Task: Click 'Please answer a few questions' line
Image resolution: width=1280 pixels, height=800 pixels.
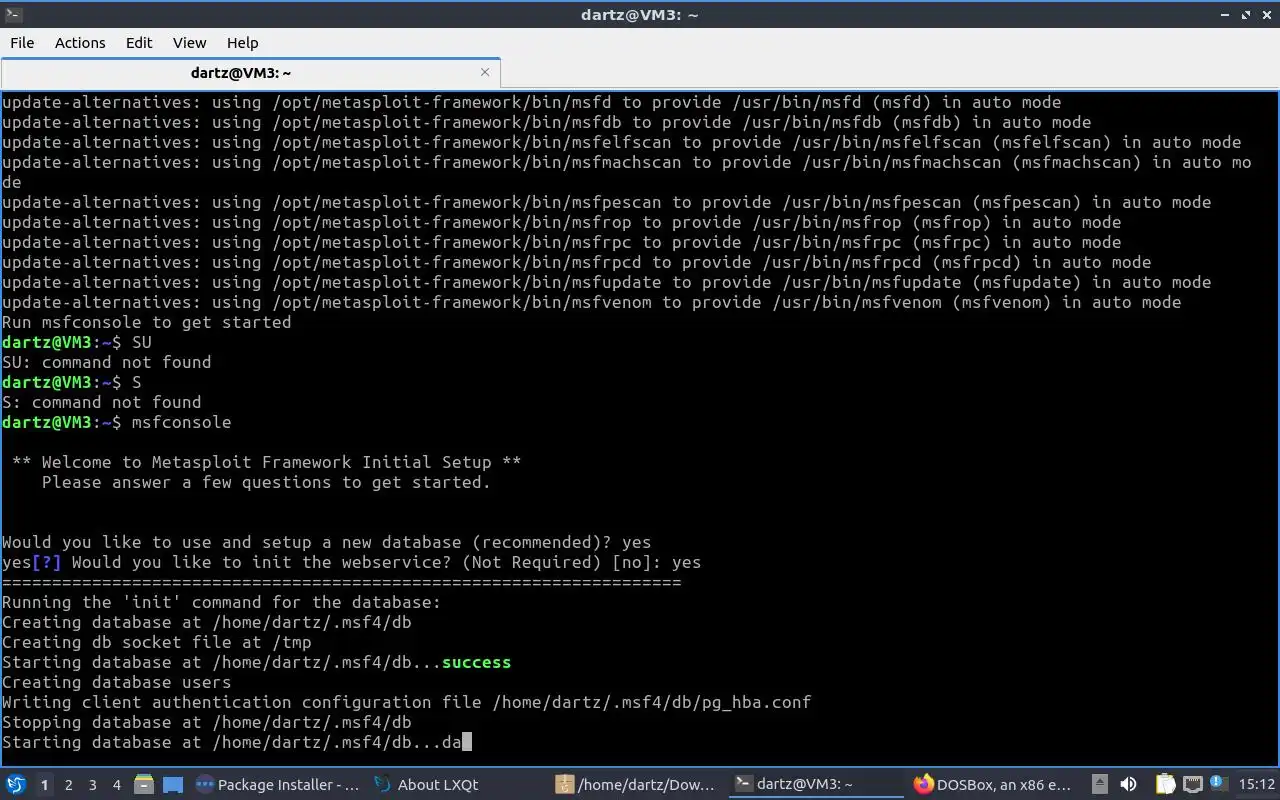Action: tap(266, 482)
